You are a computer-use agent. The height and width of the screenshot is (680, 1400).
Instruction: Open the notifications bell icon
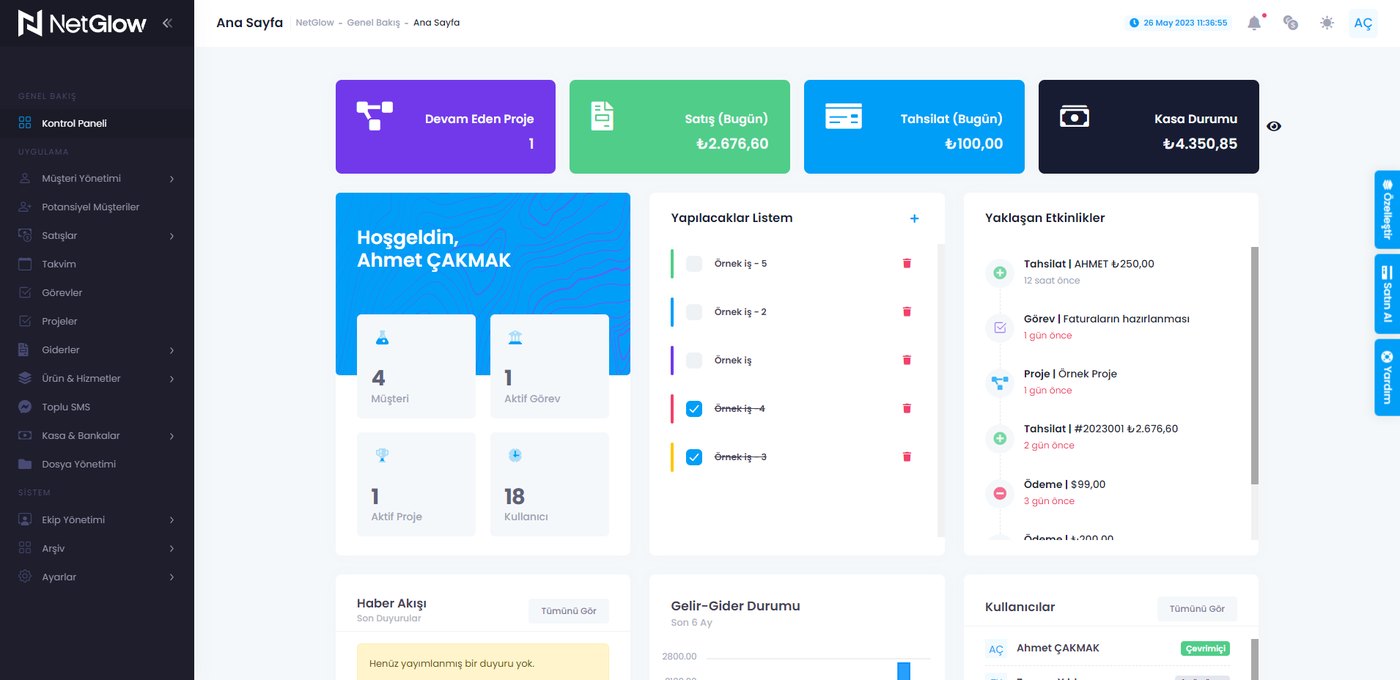(x=1254, y=22)
